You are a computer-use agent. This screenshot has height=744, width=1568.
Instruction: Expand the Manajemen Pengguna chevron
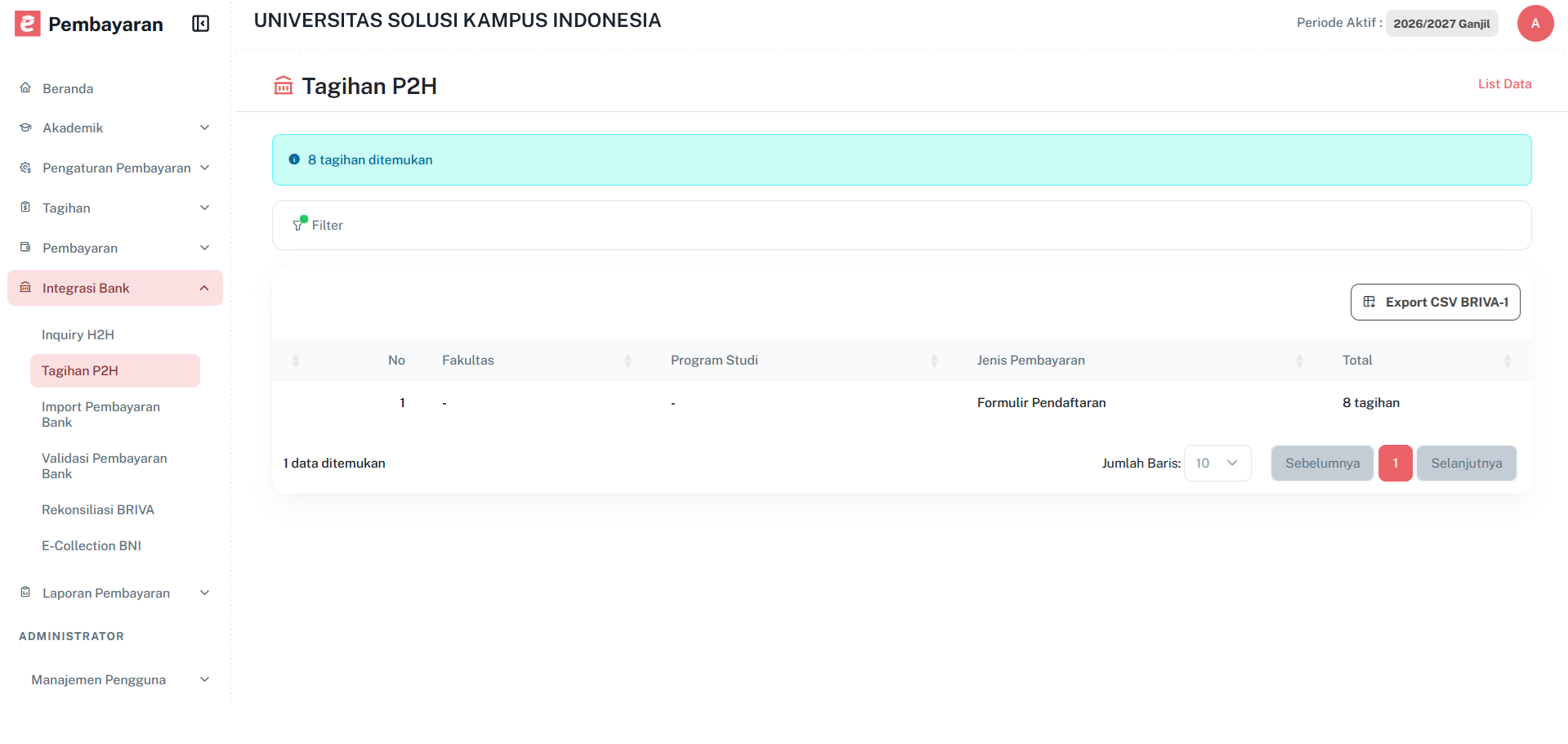(x=205, y=679)
